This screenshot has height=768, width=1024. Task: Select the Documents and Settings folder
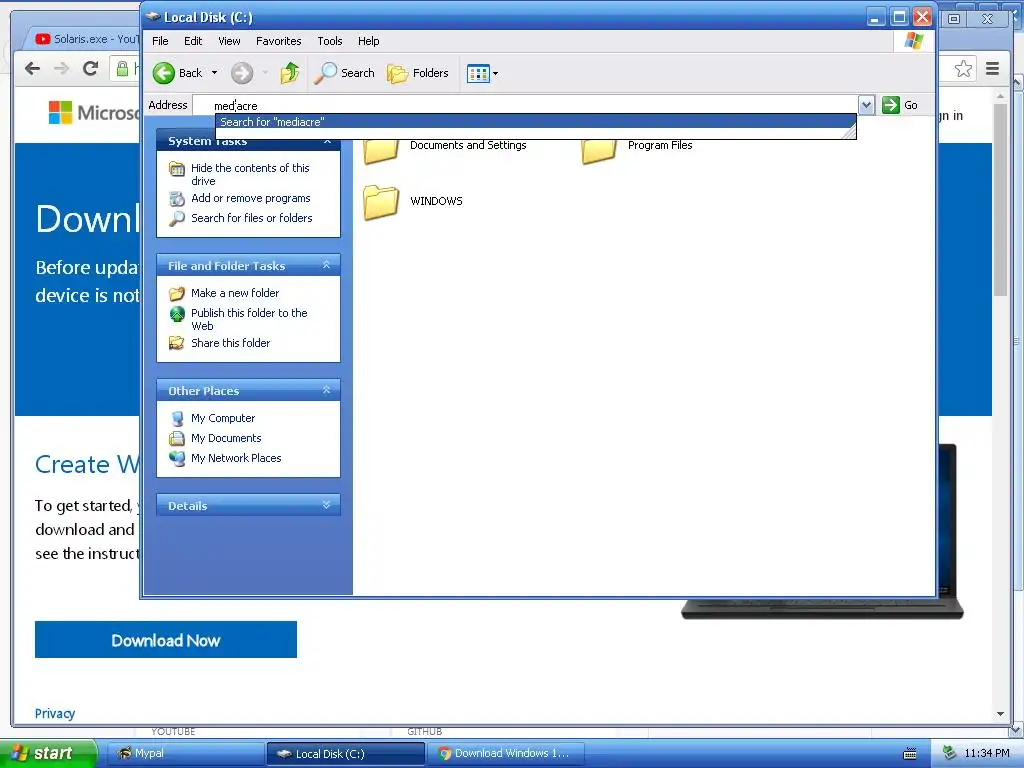(446, 148)
